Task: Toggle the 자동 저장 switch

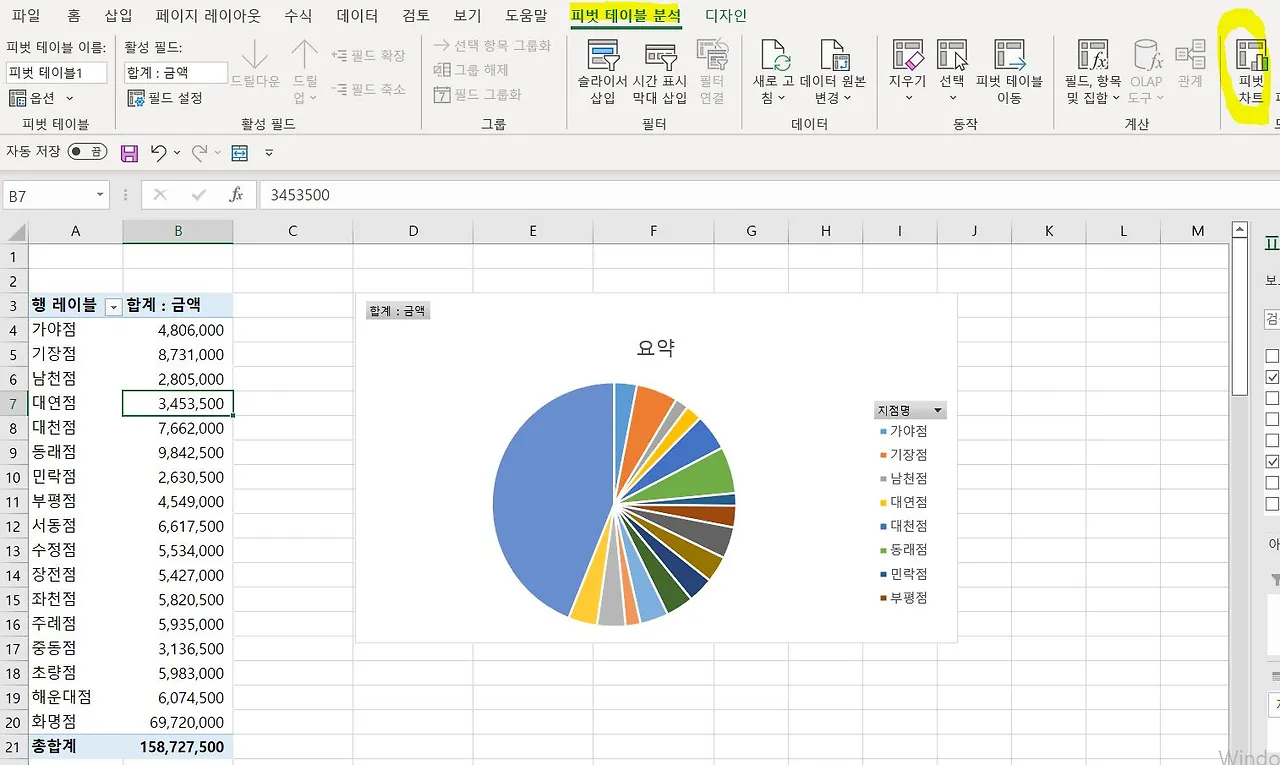Action: (x=87, y=152)
